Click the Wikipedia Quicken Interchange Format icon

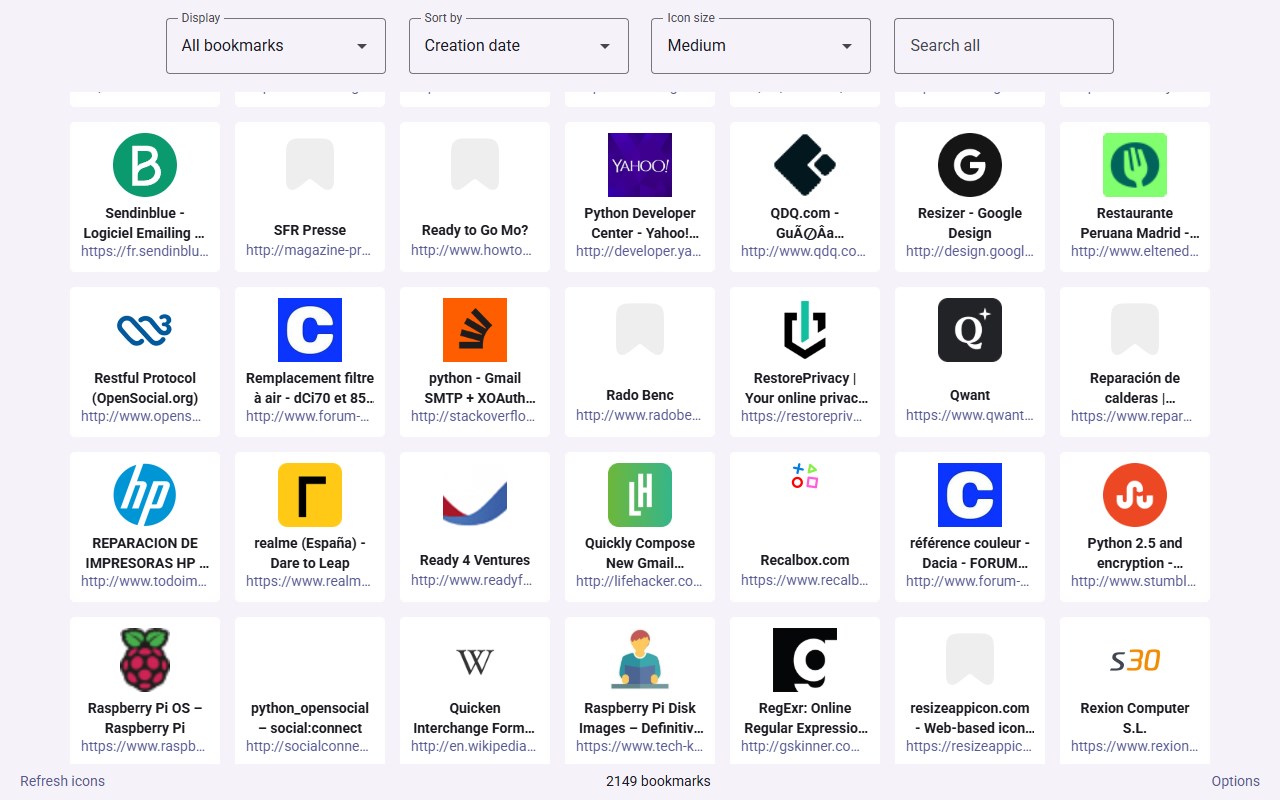(x=475, y=660)
